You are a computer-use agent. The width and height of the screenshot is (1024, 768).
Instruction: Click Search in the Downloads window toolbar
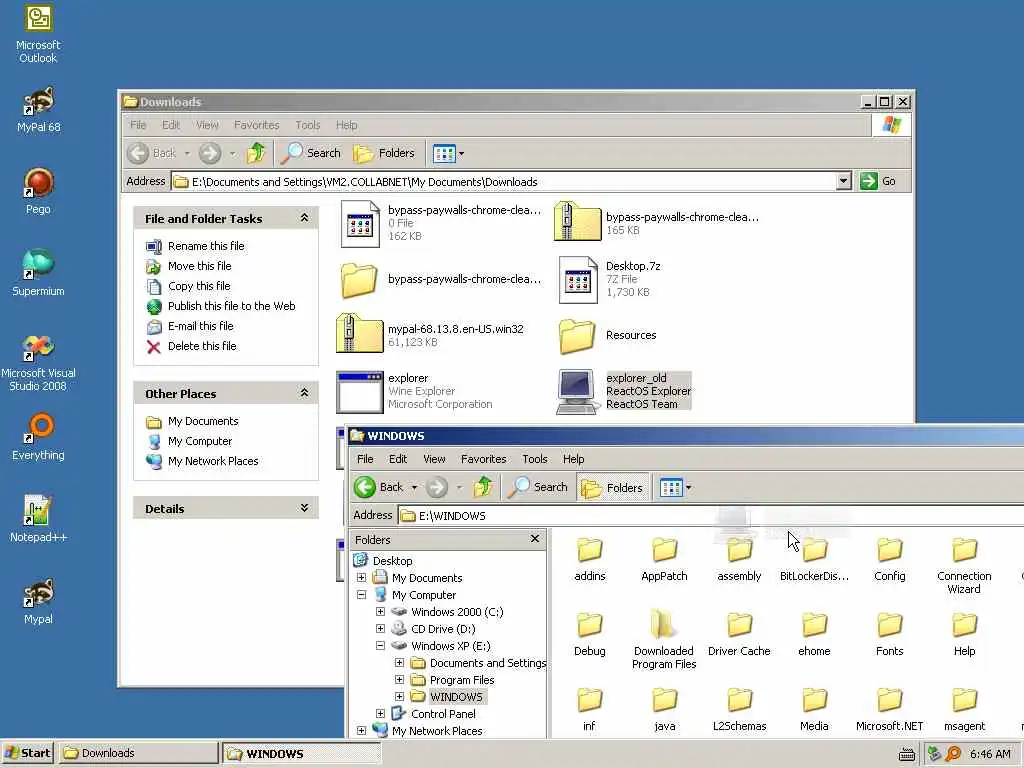tap(311, 153)
